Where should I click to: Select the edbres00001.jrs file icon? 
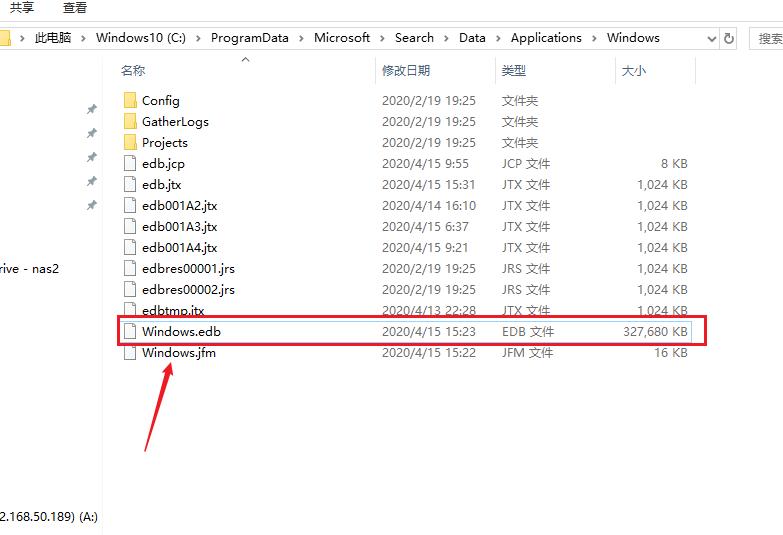point(130,268)
